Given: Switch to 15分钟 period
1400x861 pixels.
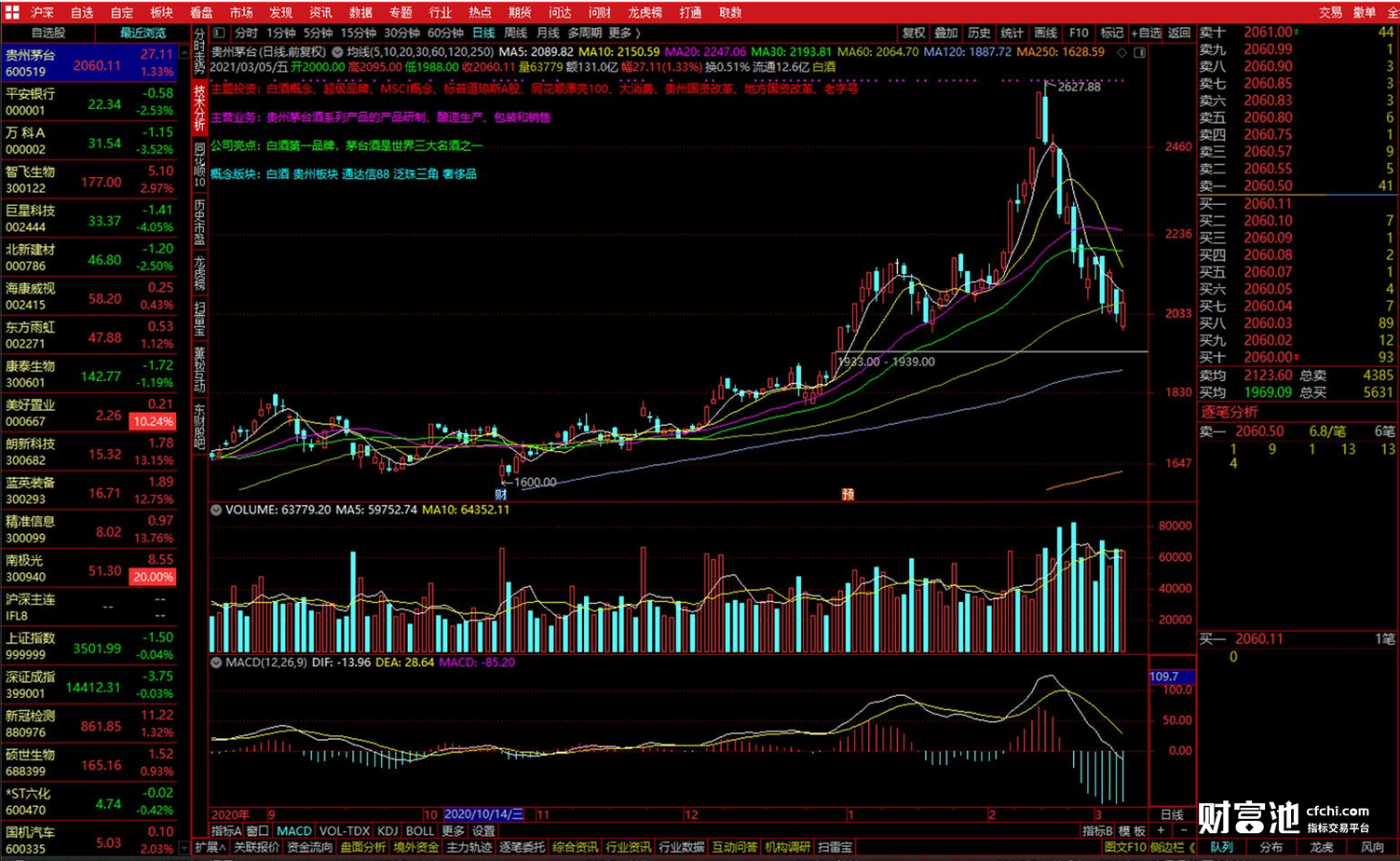Looking at the screenshot, I should pos(359,34).
